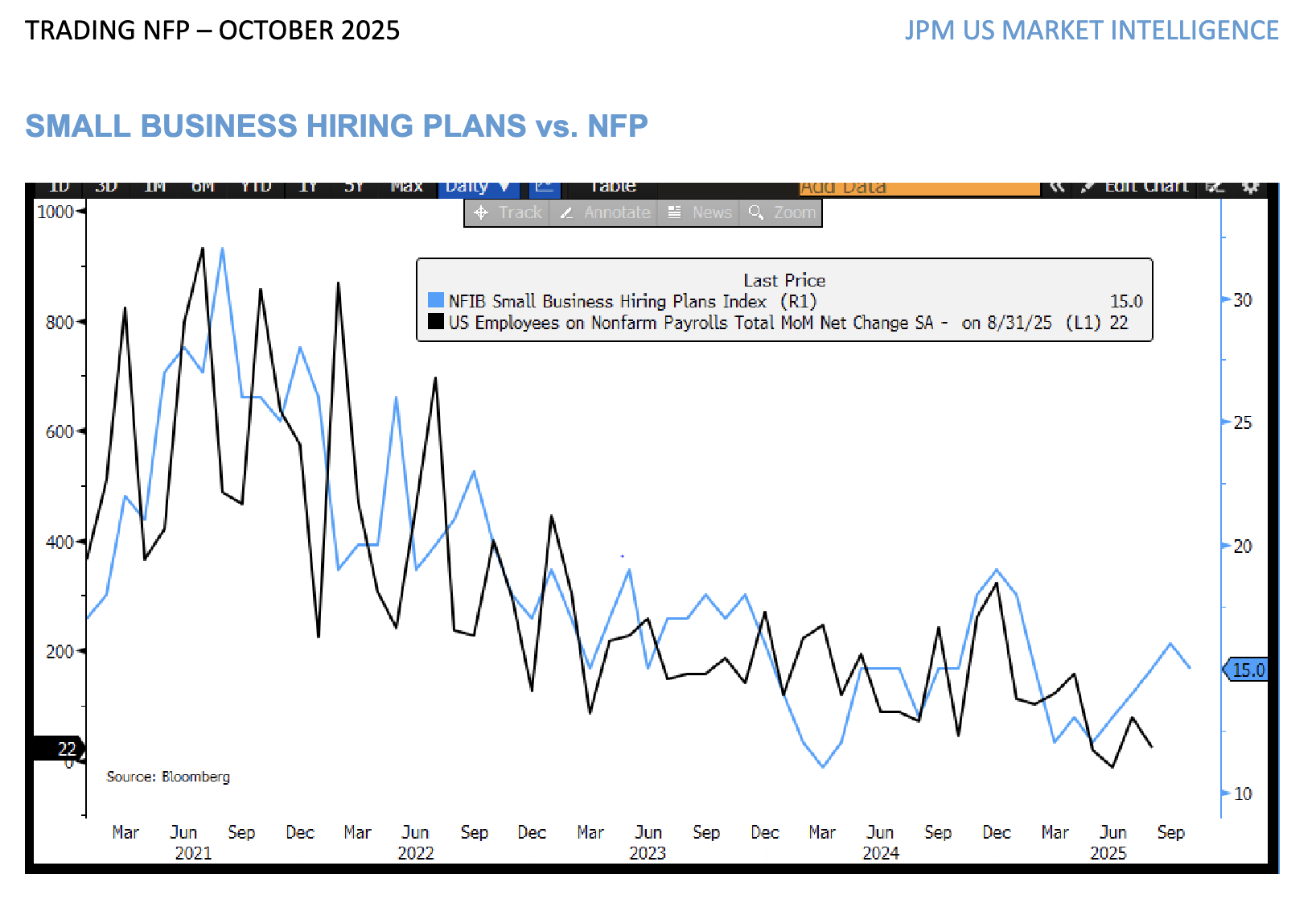Click the line chart type icon

(x=545, y=188)
